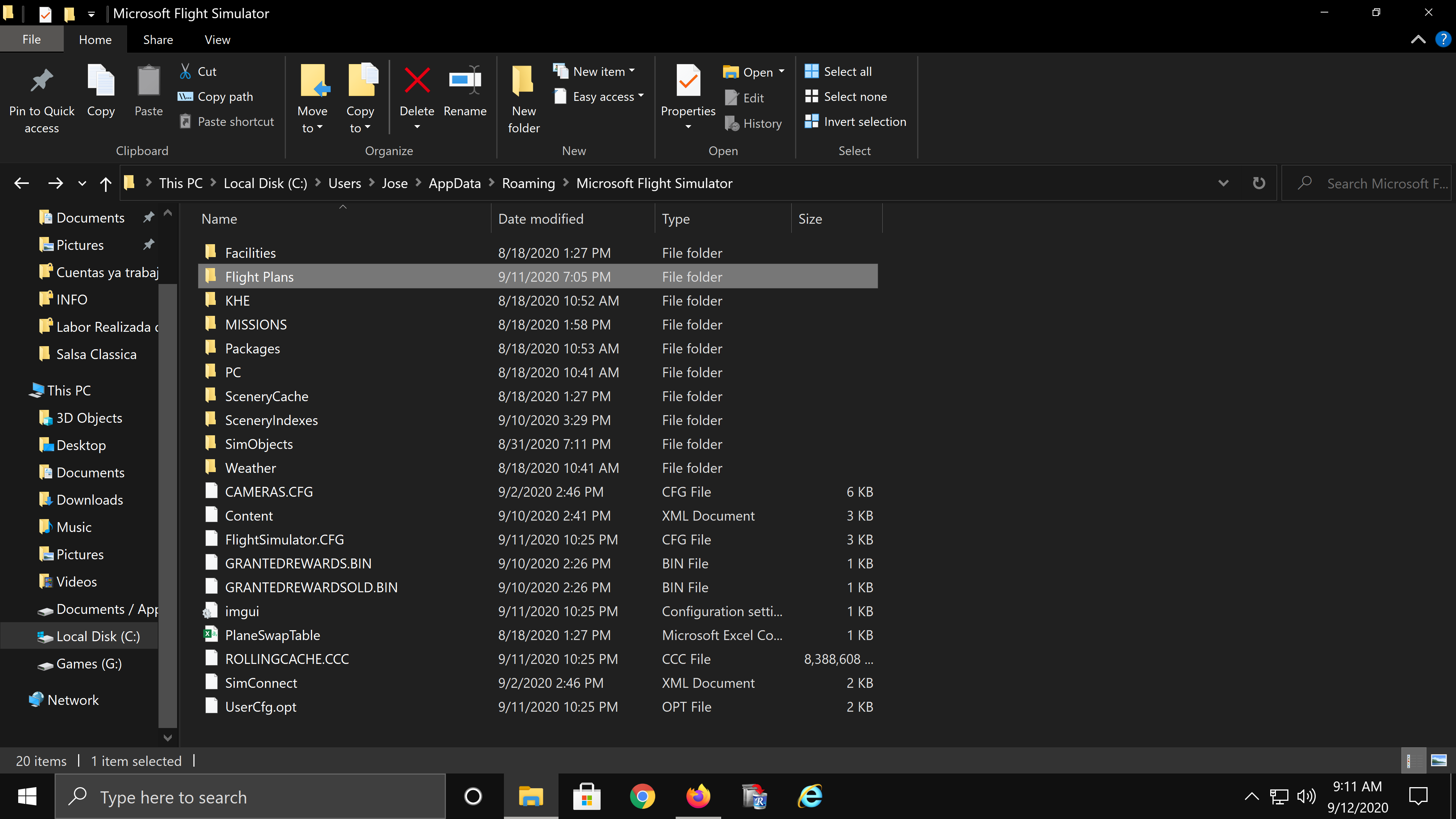Open Internet Explorer from the taskbar
The image size is (1456, 819).
coord(810,797)
